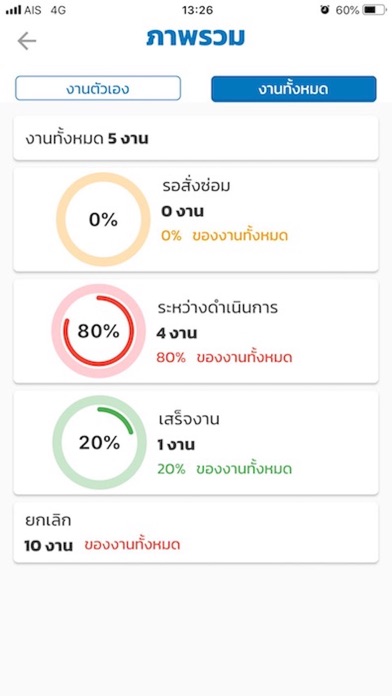
Task: Tap the orange 0% progress ring
Action: point(103,219)
